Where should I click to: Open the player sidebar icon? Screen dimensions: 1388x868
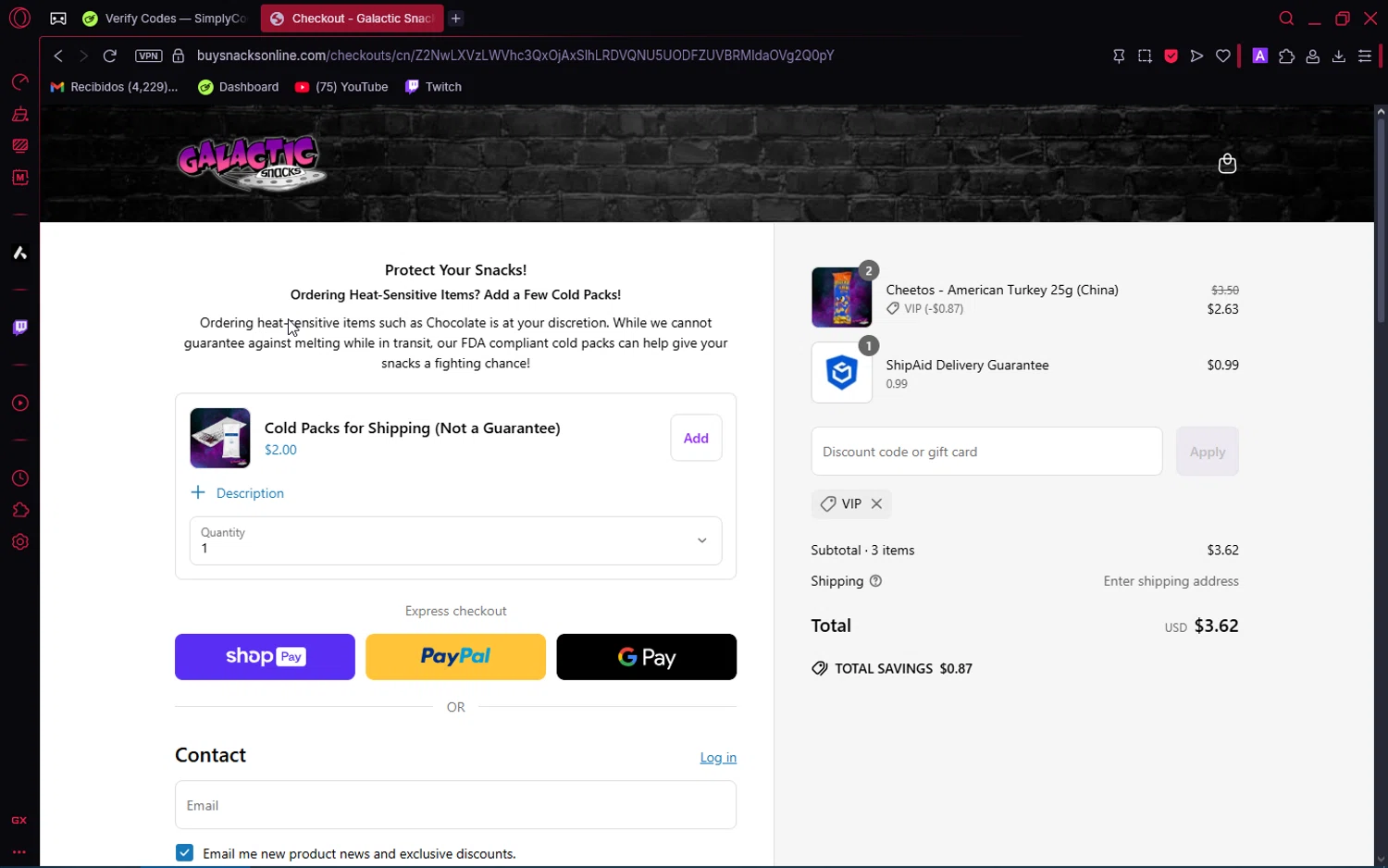click(19, 403)
